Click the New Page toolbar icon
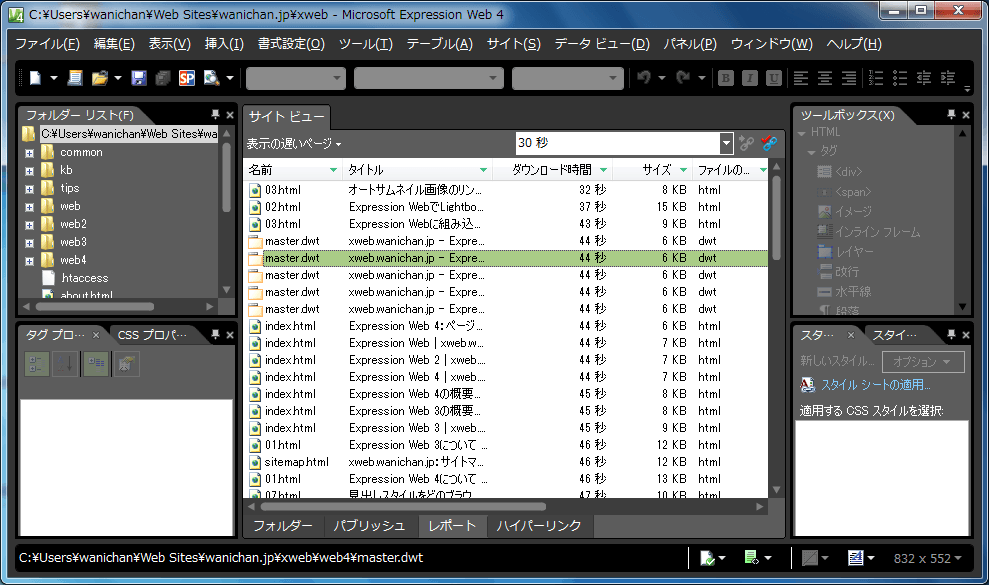The width and height of the screenshot is (989, 585). (x=35, y=78)
